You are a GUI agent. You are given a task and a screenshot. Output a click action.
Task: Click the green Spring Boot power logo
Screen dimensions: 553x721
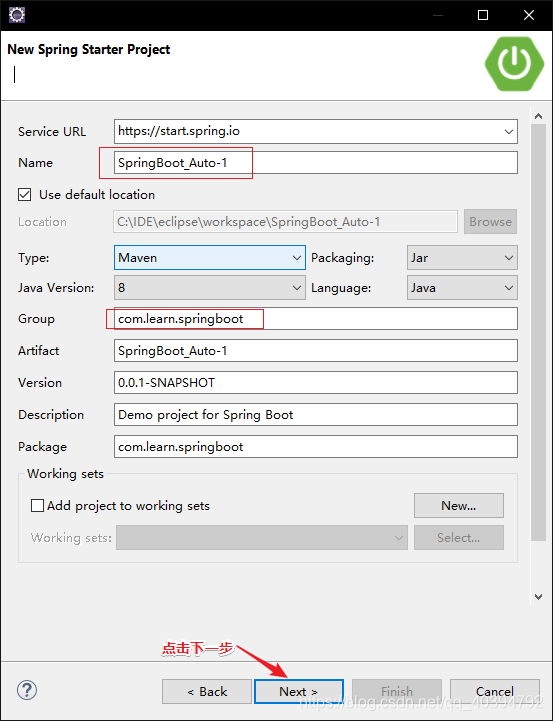pyautogui.click(x=515, y=63)
